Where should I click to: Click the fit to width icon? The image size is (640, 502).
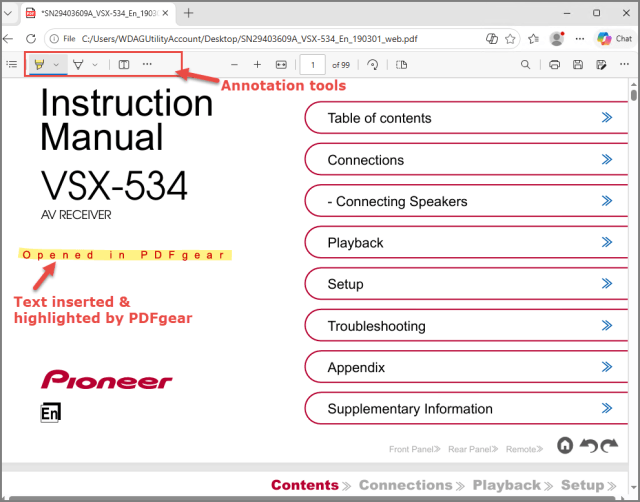pyautogui.click(x=281, y=64)
